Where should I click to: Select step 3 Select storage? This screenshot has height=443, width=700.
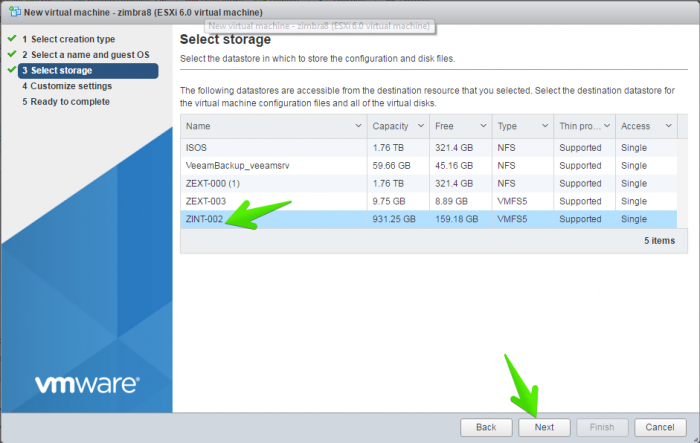click(88, 71)
